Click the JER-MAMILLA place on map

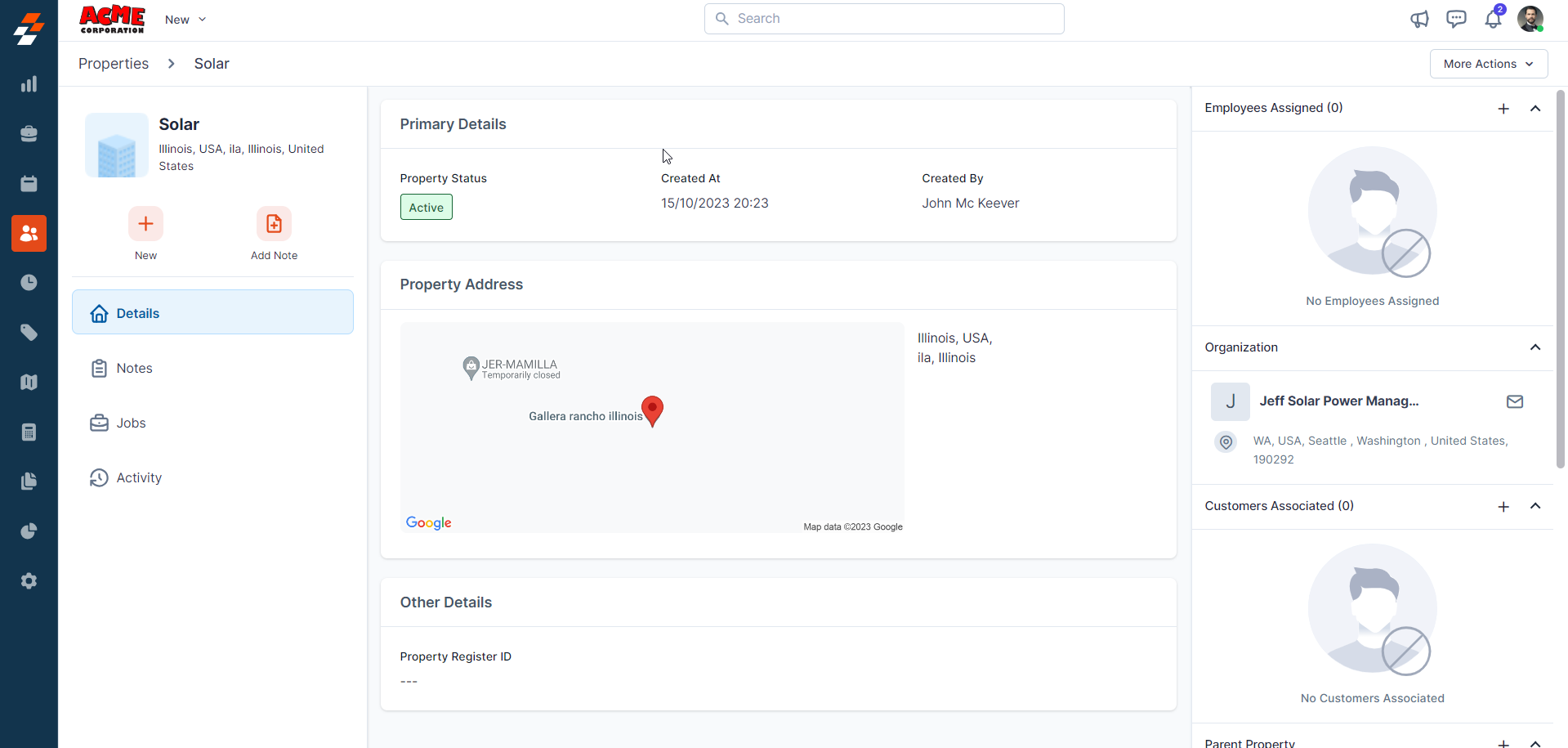(x=511, y=368)
